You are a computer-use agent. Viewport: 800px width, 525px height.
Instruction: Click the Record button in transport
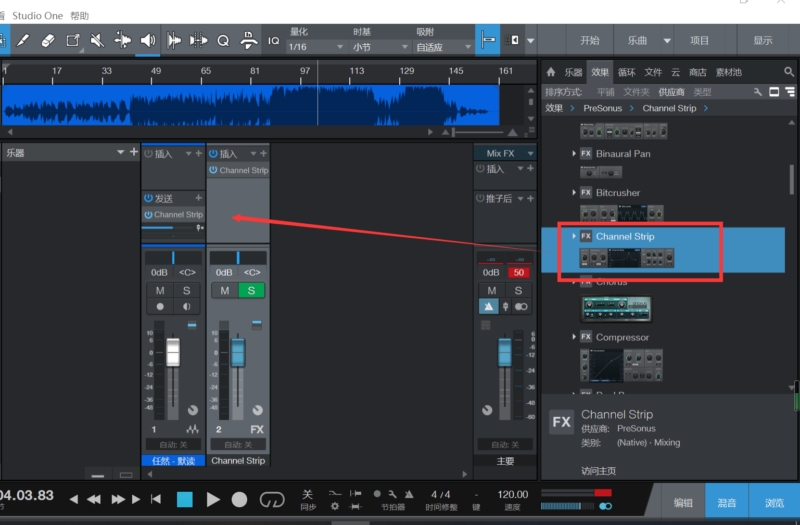[x=239, y=499]
